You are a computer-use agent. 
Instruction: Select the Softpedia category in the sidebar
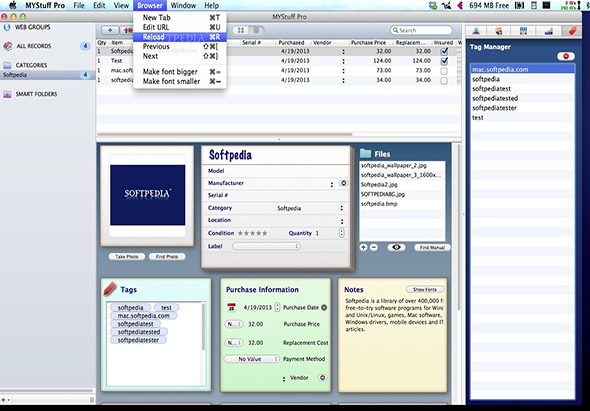47,75
